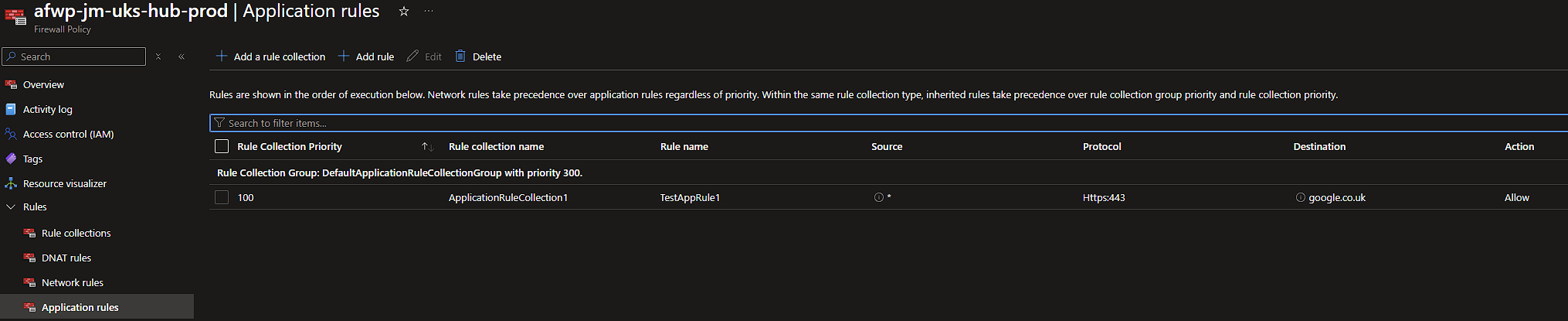The width and height of the screenshot is (1568, 321).
Task: Click the Delete trash icon
Action: coord(460,56)
